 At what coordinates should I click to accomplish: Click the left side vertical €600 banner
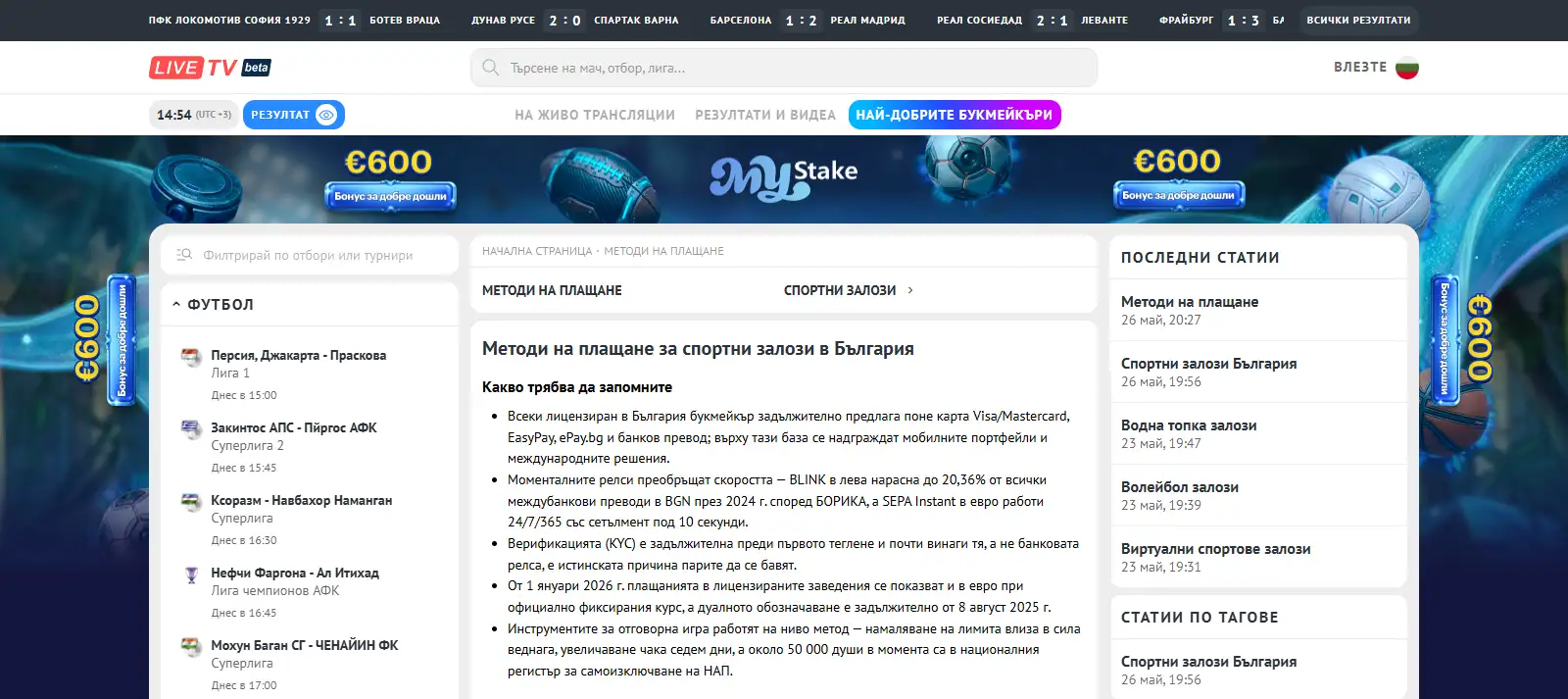105,339
